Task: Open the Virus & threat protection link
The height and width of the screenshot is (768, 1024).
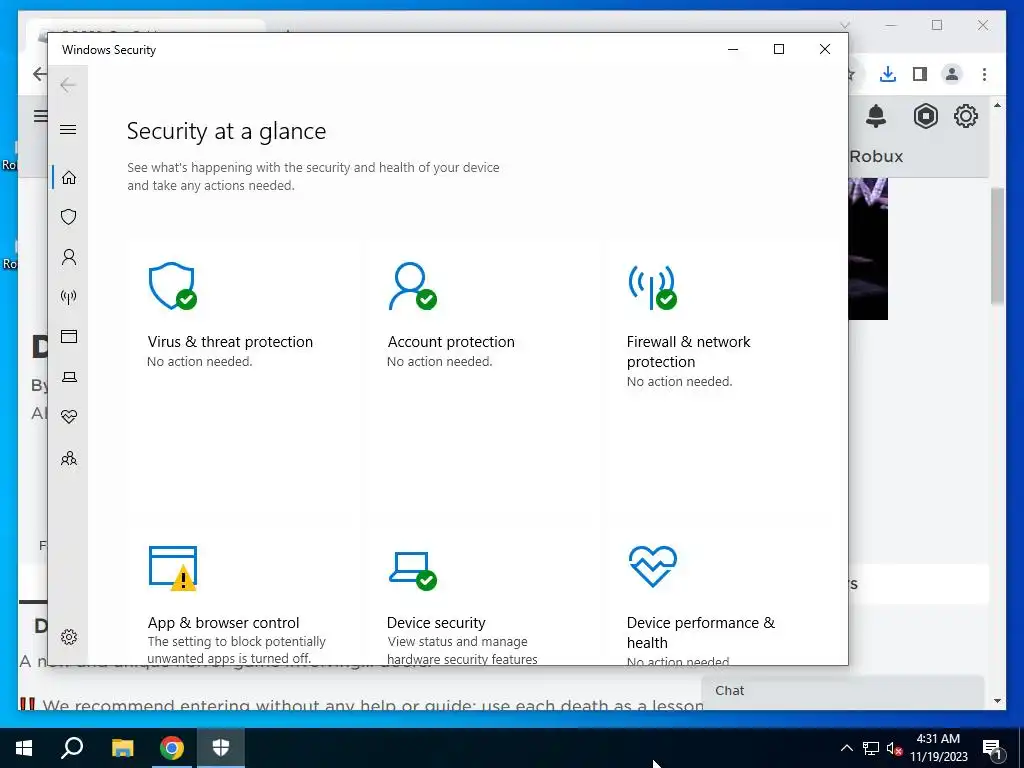Action: [x=230, y=342]
